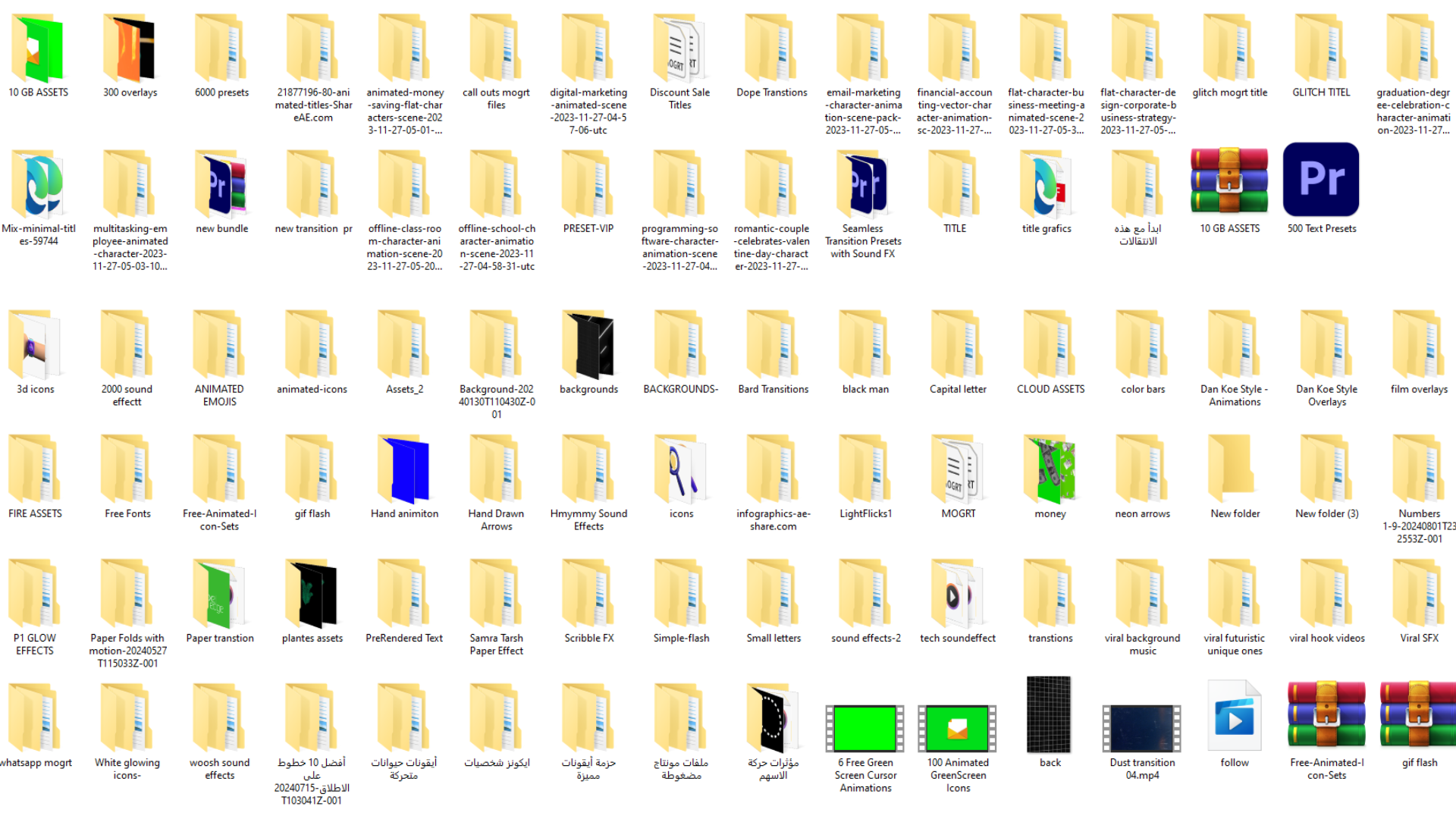Select the MOGRT folder
The height and width of the screenshot is (819, 1456).
pyautogui.click(x=958, y=469)
